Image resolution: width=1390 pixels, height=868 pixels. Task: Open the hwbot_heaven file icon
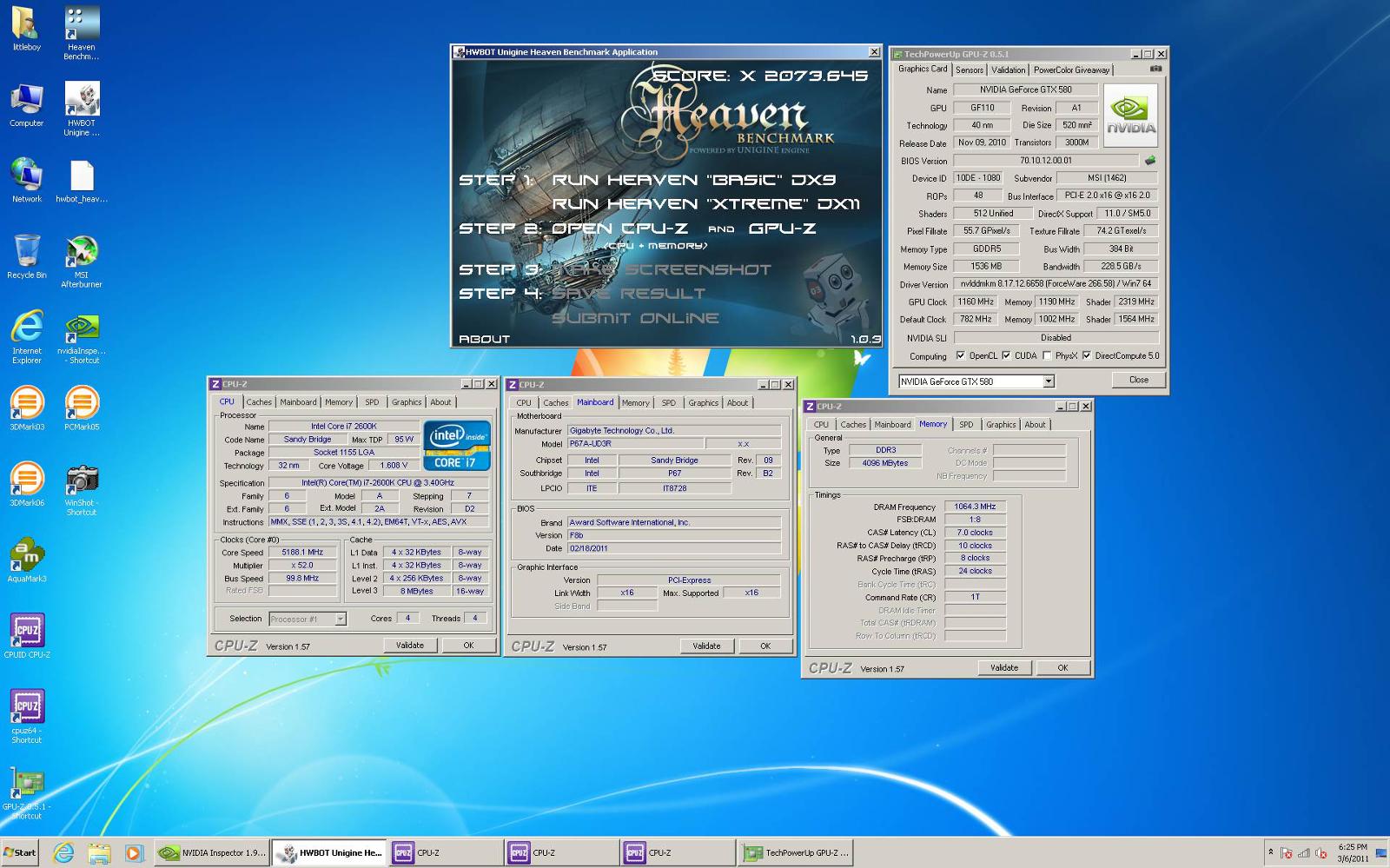point(81,181)
